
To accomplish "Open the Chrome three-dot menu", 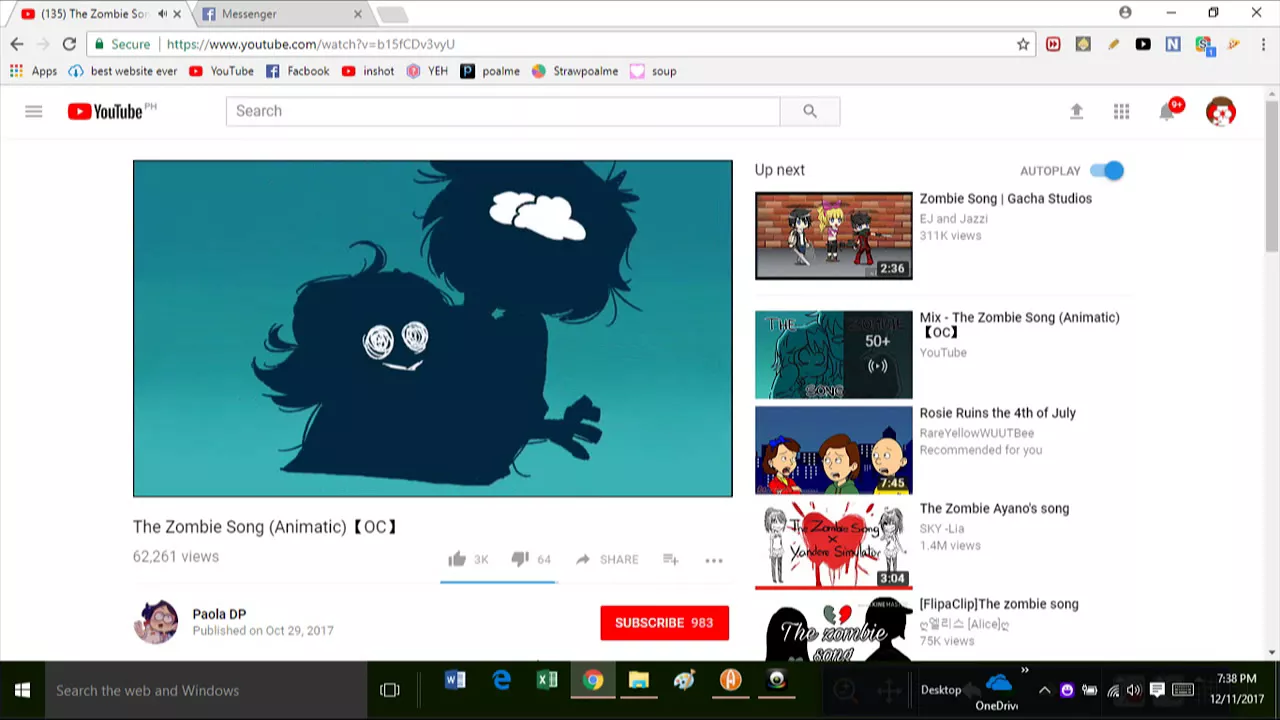I will 1264,44.
